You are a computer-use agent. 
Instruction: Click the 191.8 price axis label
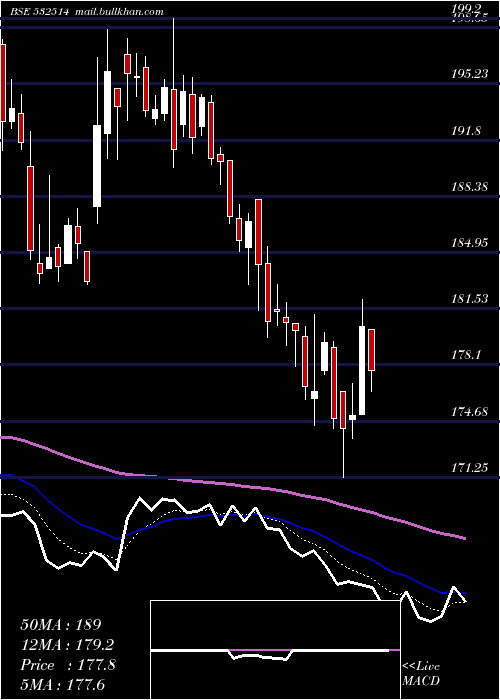466,131
